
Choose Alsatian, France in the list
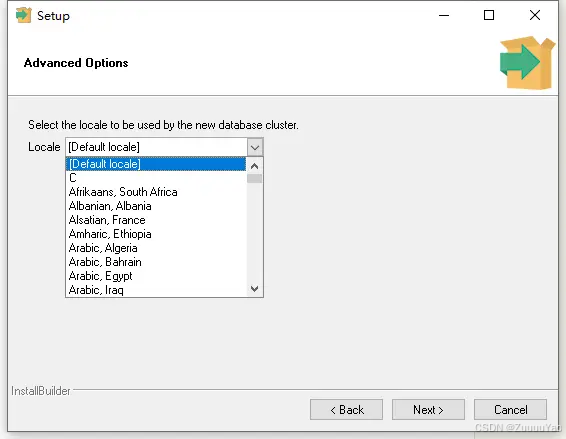point(156,220)
